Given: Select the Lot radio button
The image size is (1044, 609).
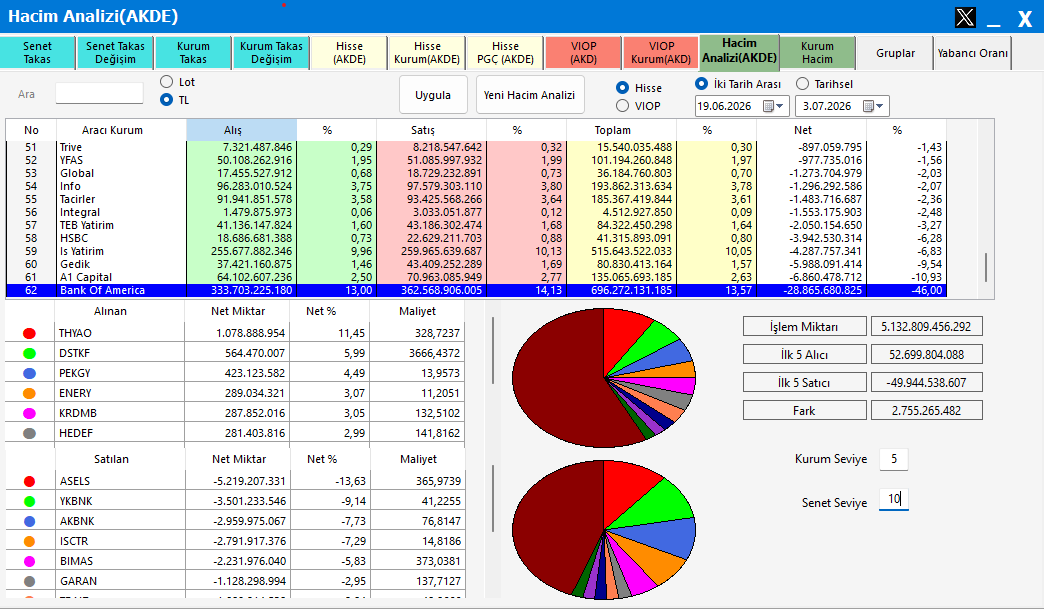Looking at the screenshot, I should (166, 82).
